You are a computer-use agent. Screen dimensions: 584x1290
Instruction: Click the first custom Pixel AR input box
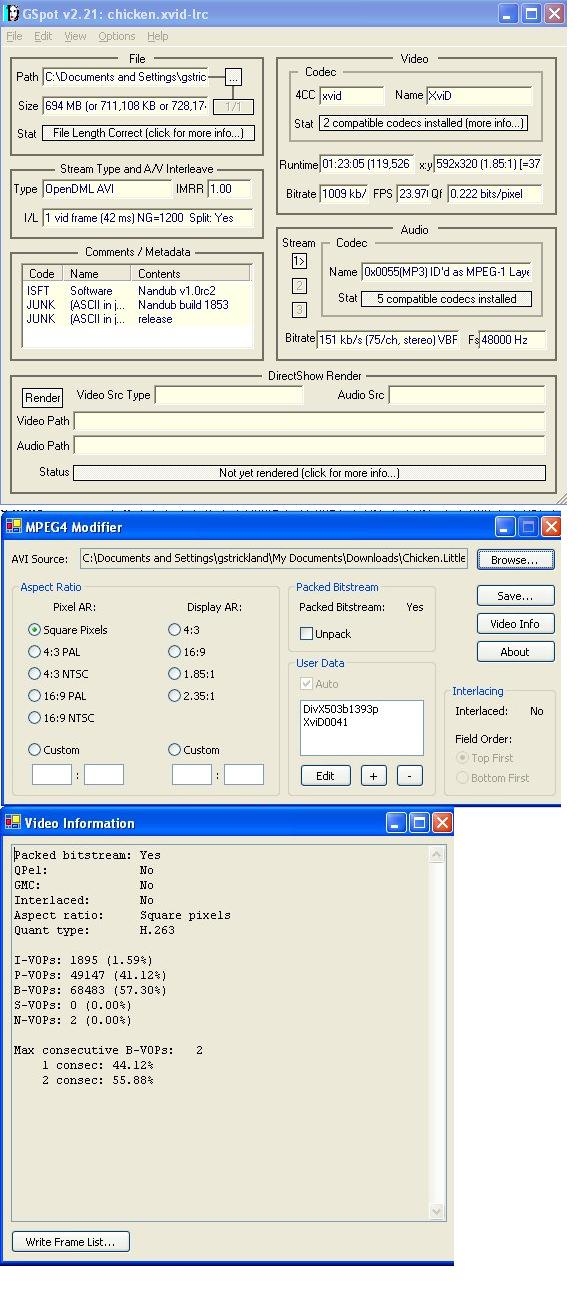tap(52, 774)
